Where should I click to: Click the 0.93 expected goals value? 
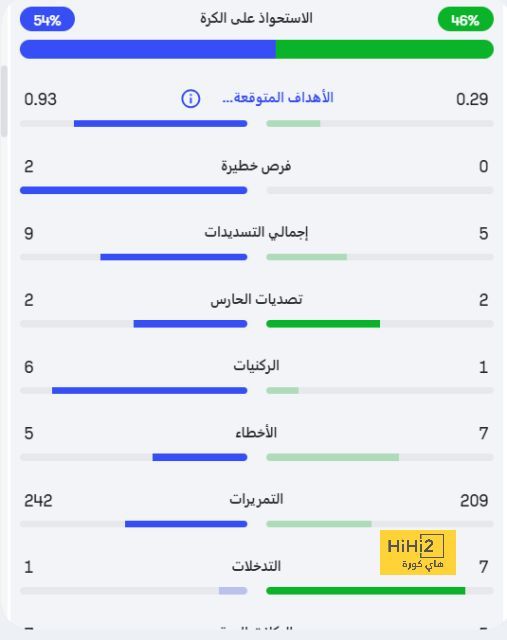pos(40,99)
